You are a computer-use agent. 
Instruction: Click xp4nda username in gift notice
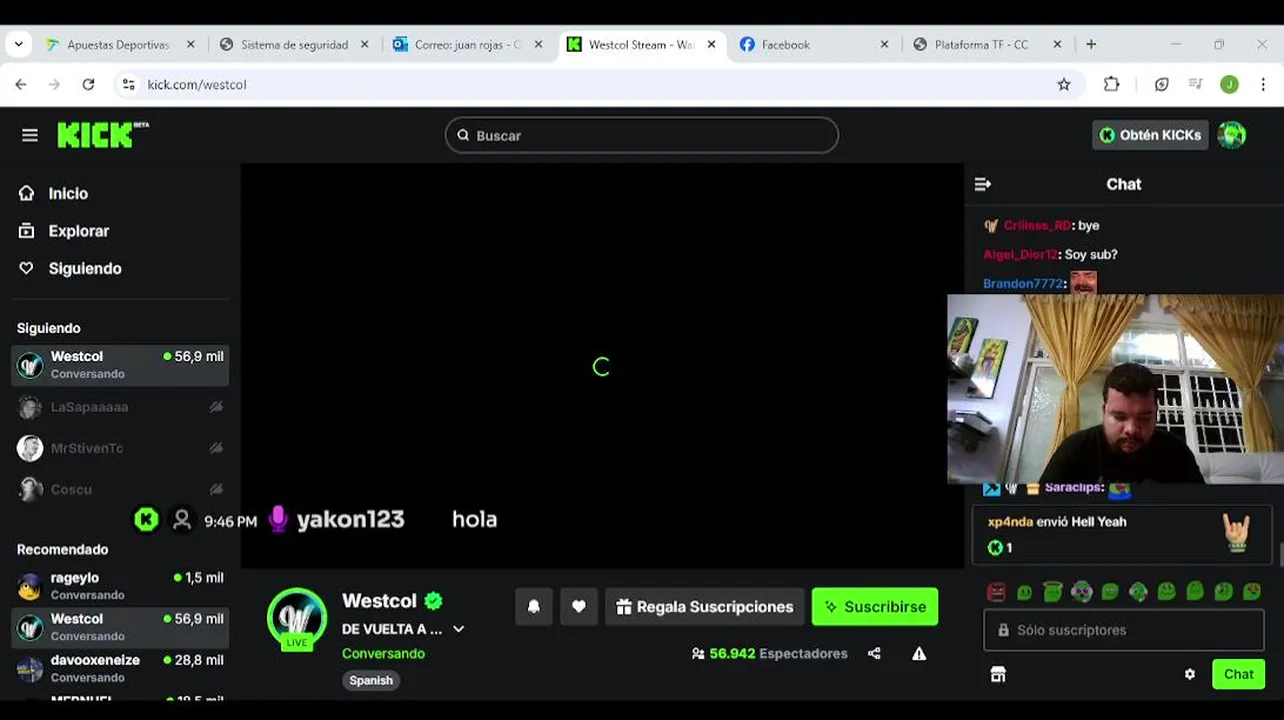coord(1010,522)
